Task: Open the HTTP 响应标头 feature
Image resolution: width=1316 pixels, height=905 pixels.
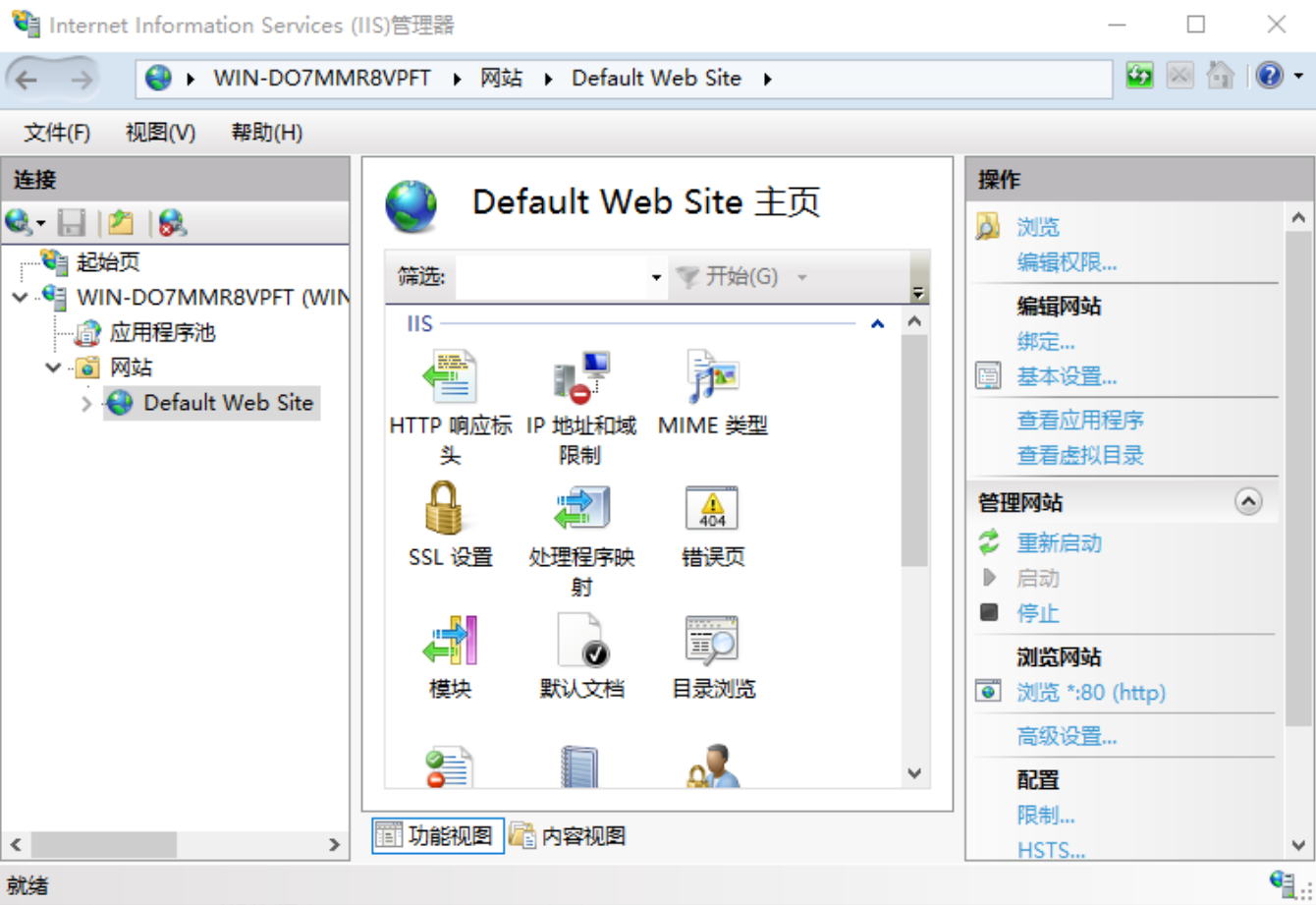Action: point(450,408)
